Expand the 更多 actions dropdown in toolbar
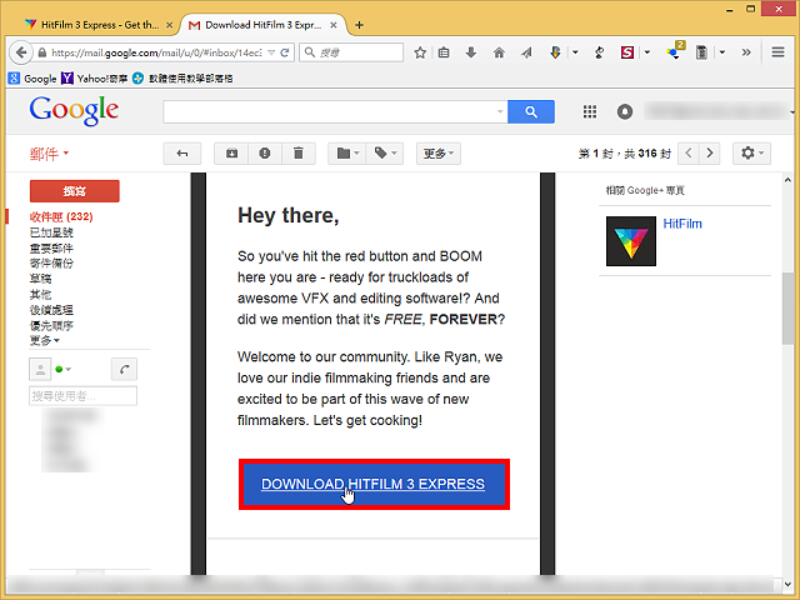This screenshot has height=604, width=801. coord(438,153)
